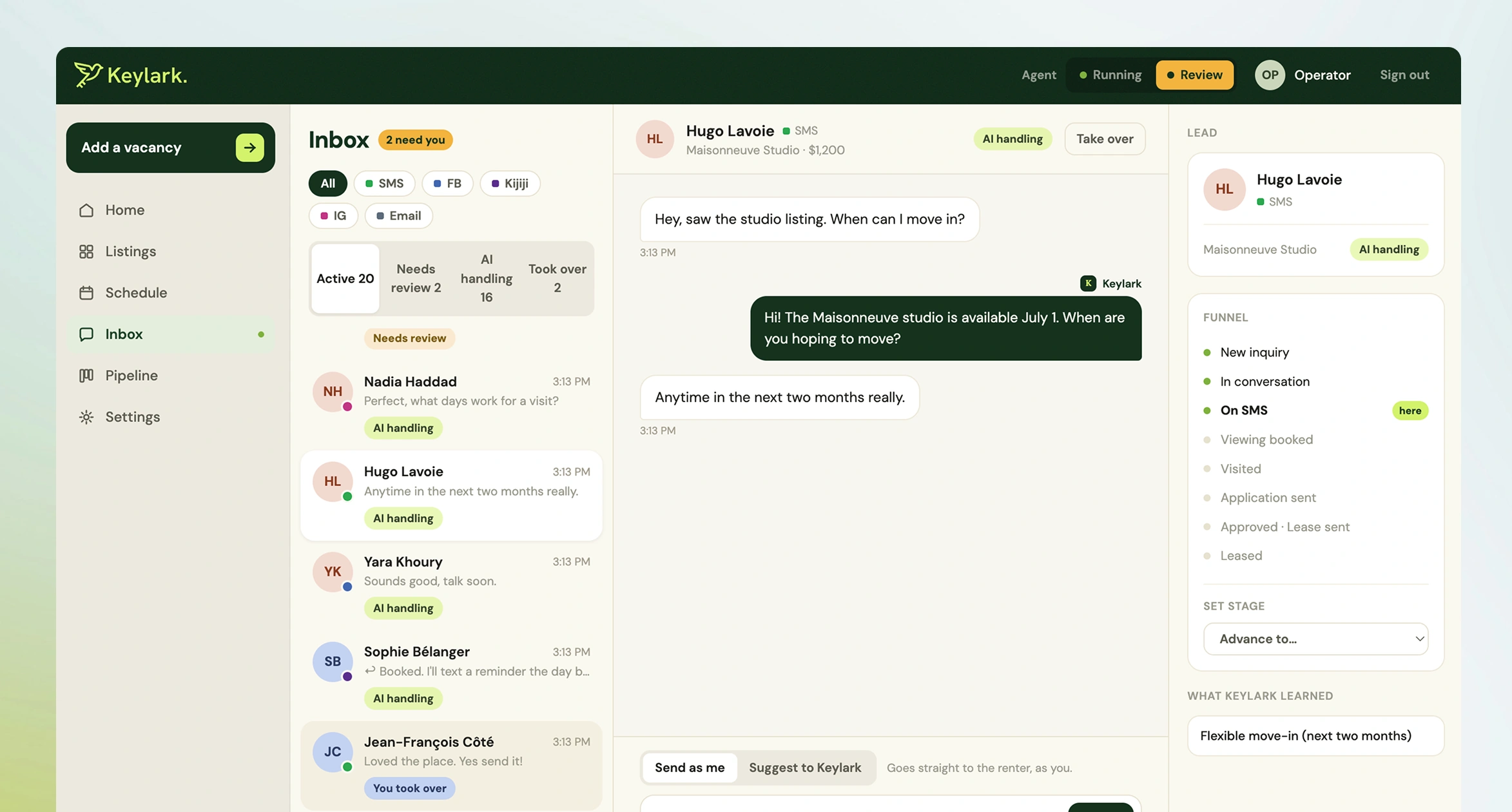Filter inbox by All channels
This screenshot has width=1512, height=812.
pyautogui.click(x=328, y=184)
